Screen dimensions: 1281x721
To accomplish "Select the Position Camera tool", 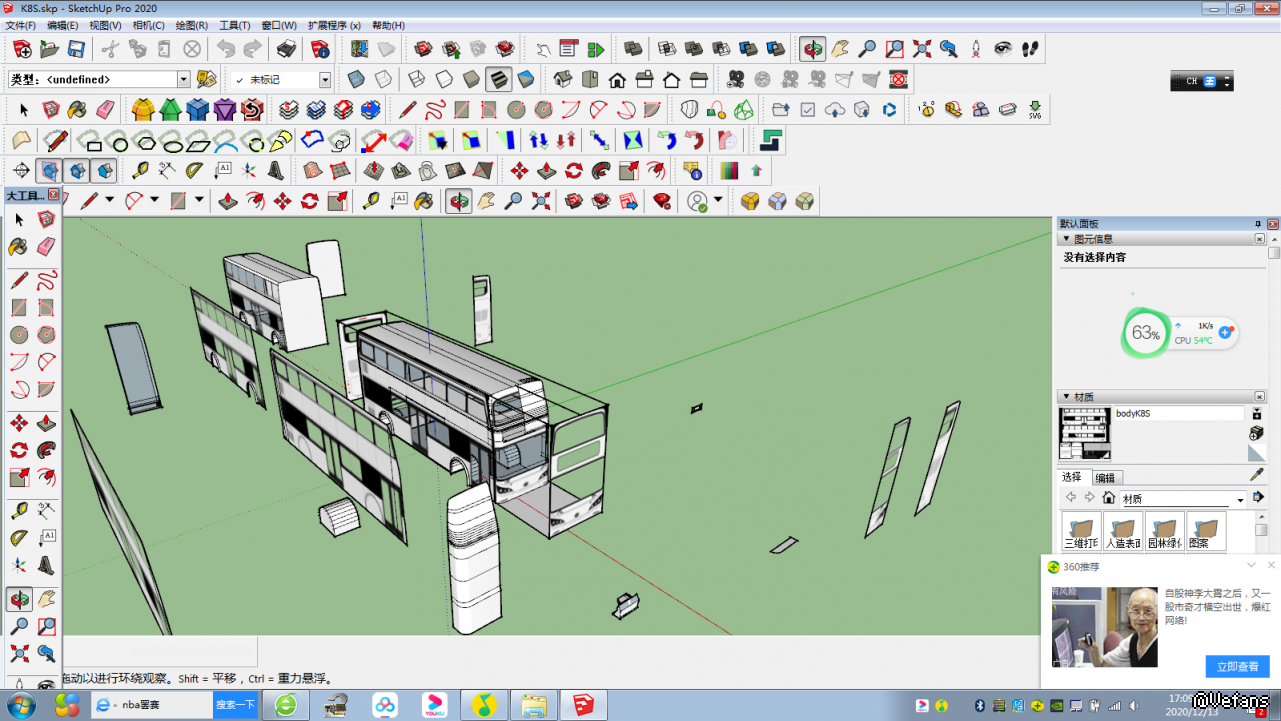I will (x=976, y=49).
